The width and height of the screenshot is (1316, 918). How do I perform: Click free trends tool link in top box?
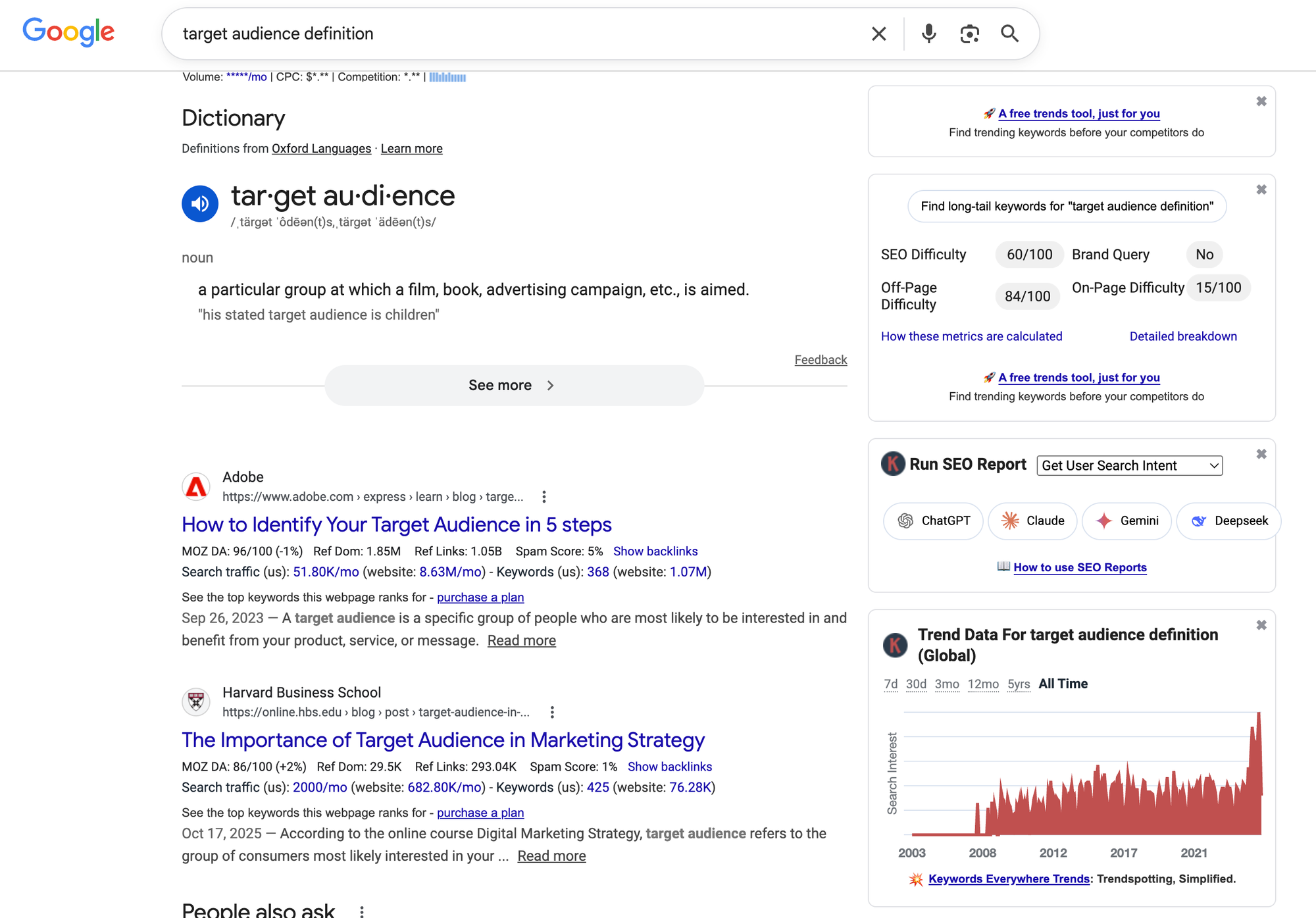pyautogui.click(x=1078, y=114)
